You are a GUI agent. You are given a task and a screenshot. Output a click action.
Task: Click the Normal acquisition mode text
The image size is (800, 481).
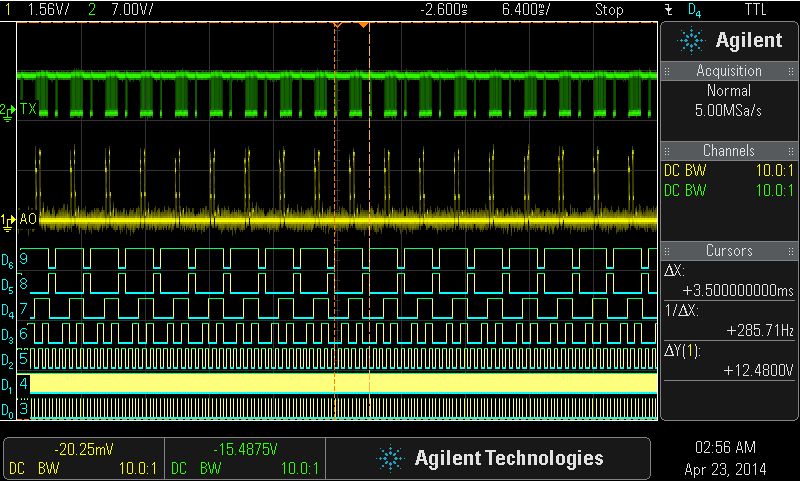coord(729,91)
